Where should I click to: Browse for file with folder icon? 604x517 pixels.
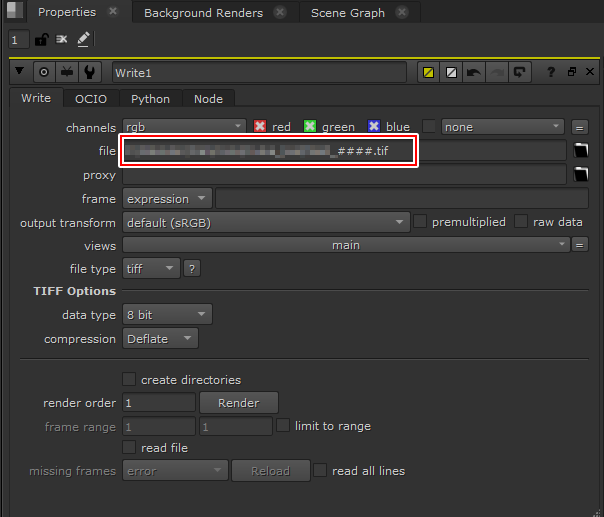(580, 151)
